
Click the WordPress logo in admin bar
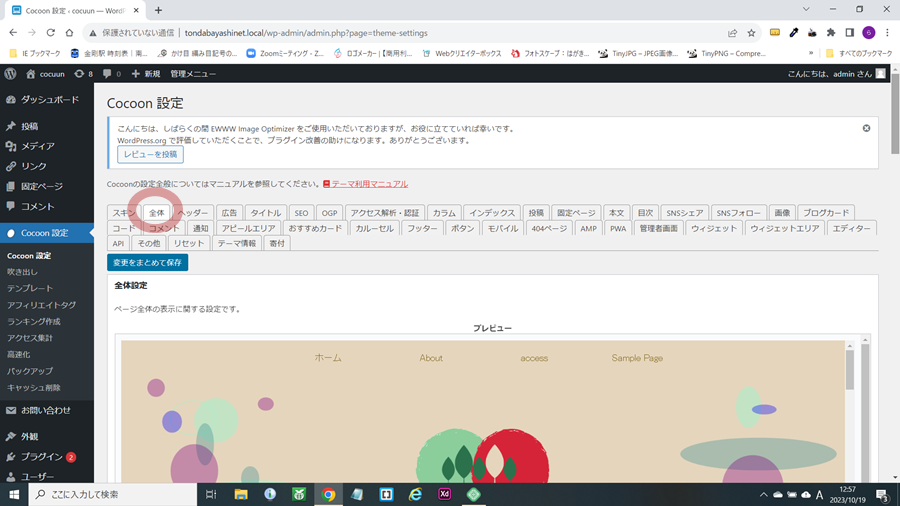[x=10, y=74]
